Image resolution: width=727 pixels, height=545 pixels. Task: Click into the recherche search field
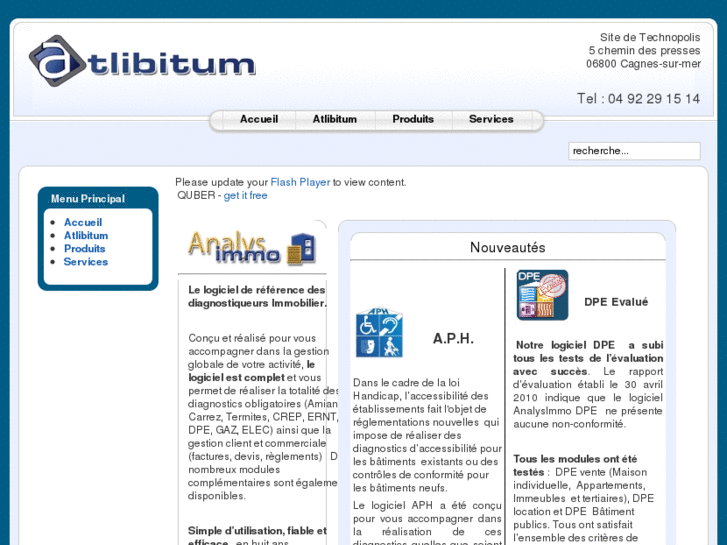tap(634, 151)
